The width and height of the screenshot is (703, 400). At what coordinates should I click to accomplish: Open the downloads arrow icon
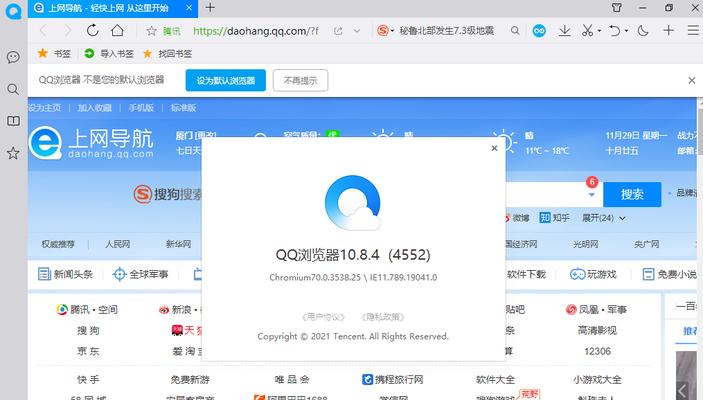pos(564,30)
